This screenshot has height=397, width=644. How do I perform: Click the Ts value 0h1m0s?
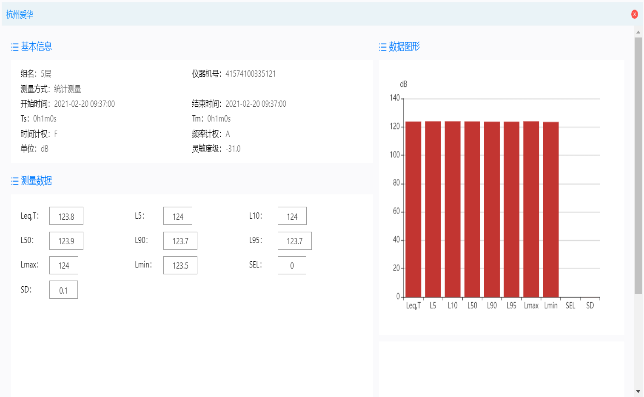(x=44, y=119)
